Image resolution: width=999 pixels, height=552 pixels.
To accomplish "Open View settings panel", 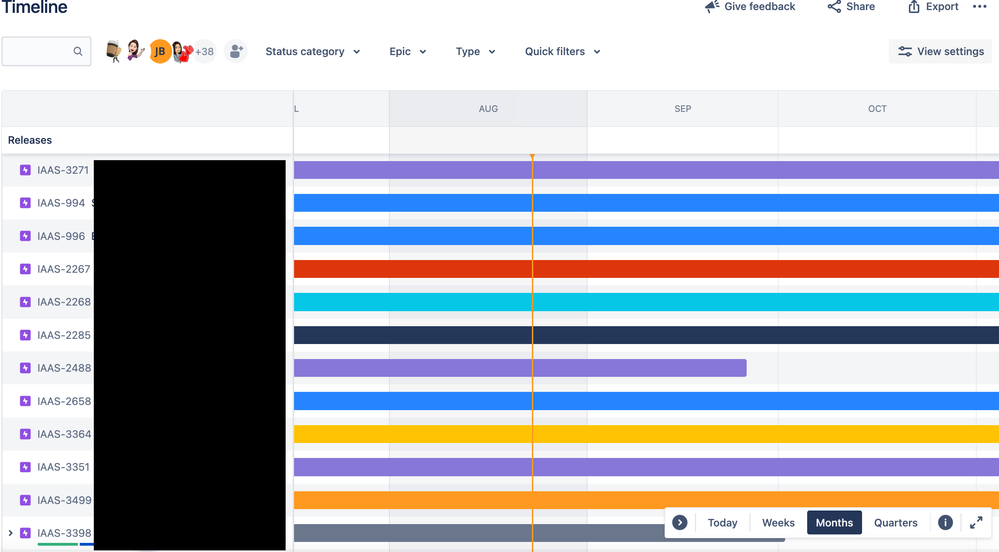I will pyautogui.click(x=940, y=52).
